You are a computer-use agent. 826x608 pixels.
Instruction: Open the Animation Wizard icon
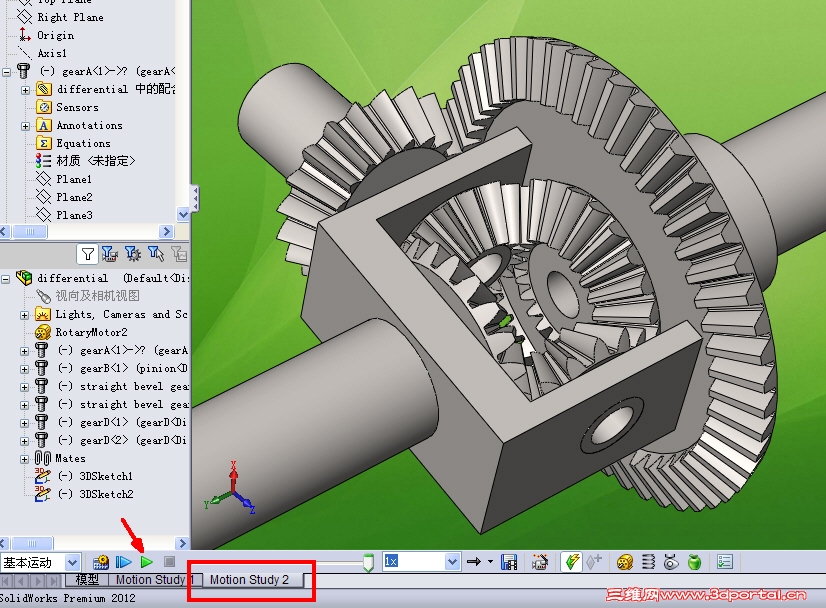(540, 562)
